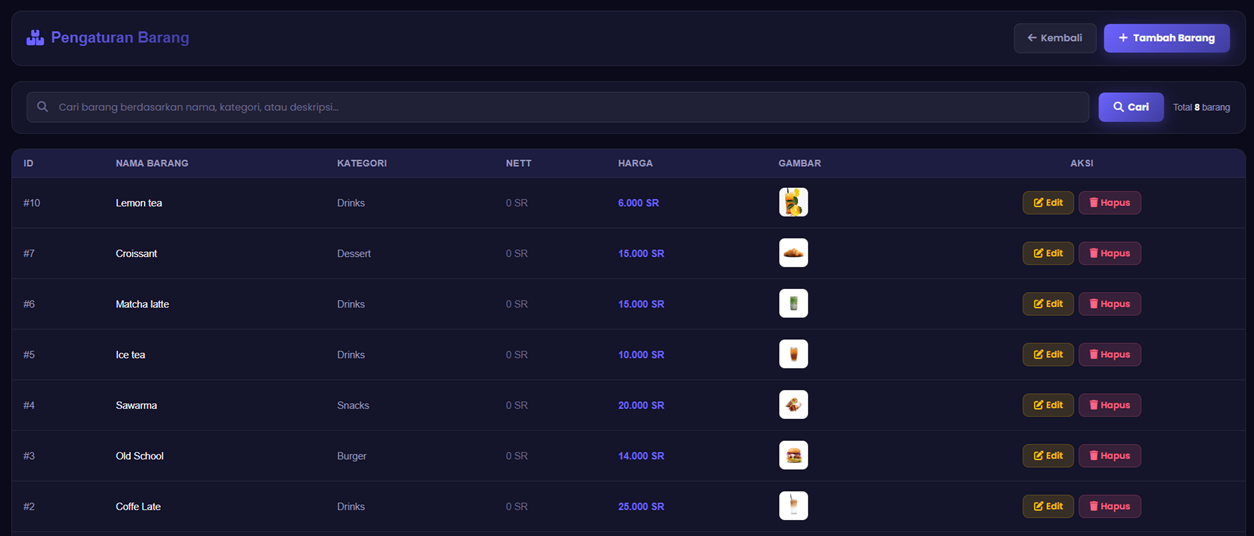View the Matcha latte image thumbnail
Image resolution: width=1254 pixels, height=536 pixels.
point(793,303)
